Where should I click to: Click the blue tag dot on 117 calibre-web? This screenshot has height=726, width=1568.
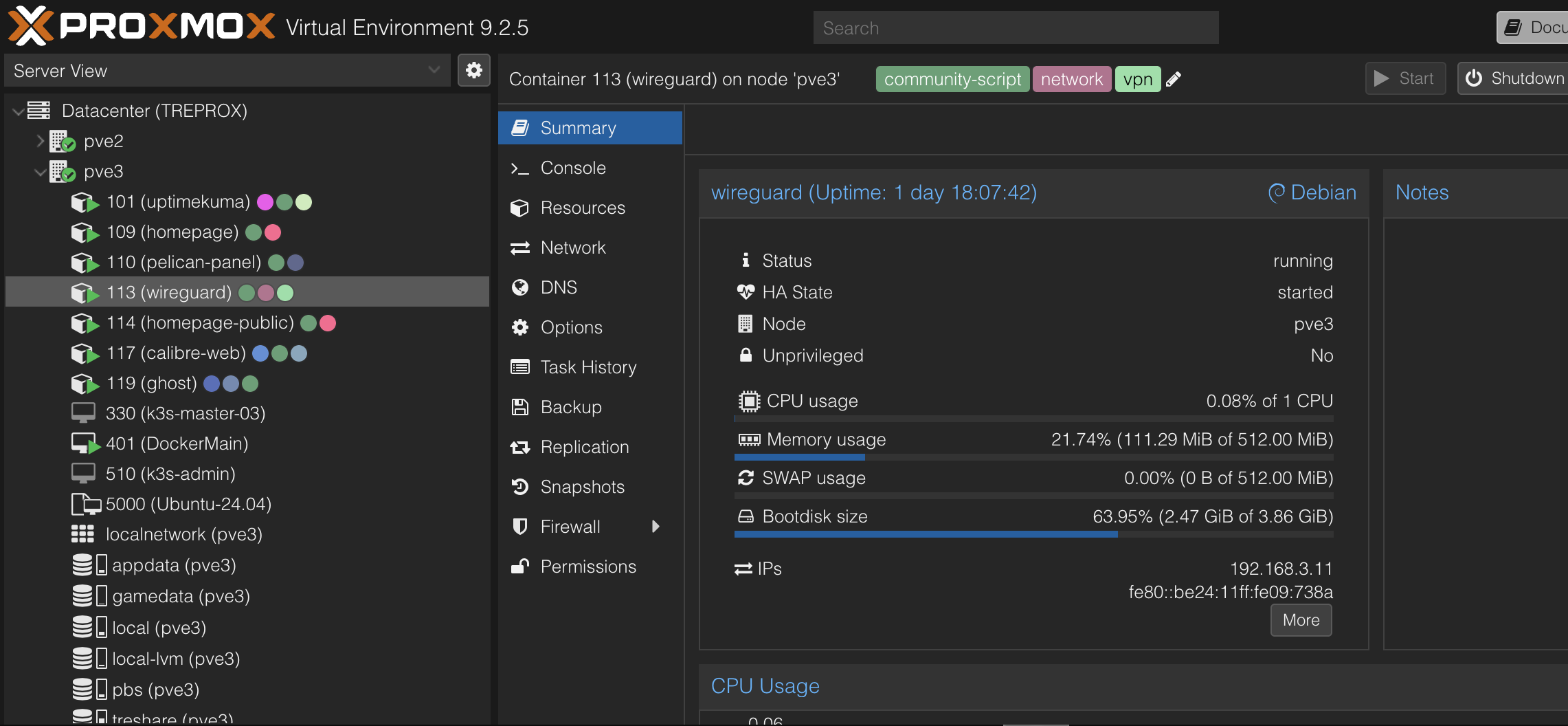coord(260,353)
